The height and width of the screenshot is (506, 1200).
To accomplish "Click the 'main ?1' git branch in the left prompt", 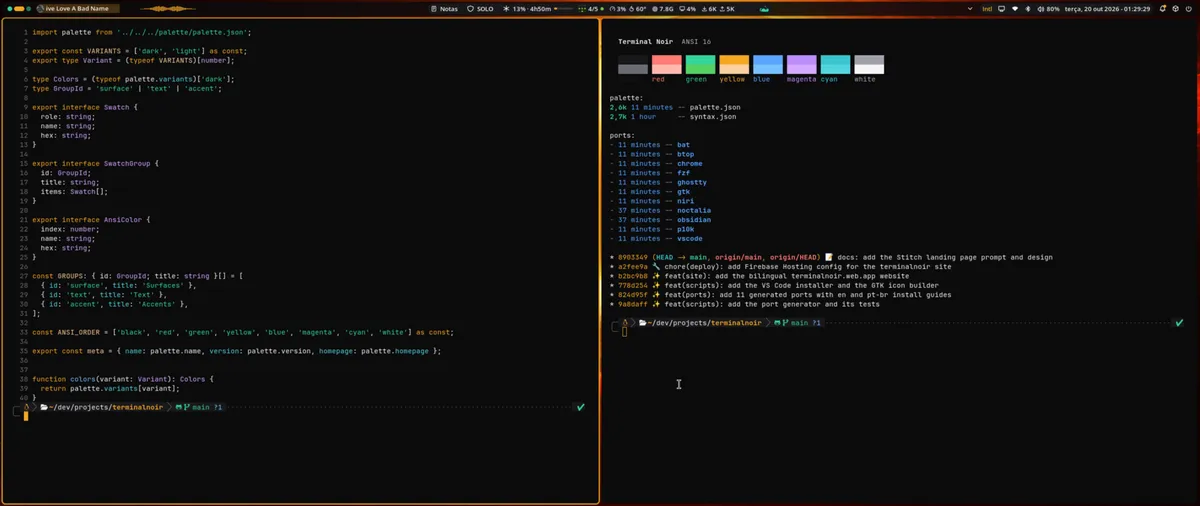I will 206,407.
